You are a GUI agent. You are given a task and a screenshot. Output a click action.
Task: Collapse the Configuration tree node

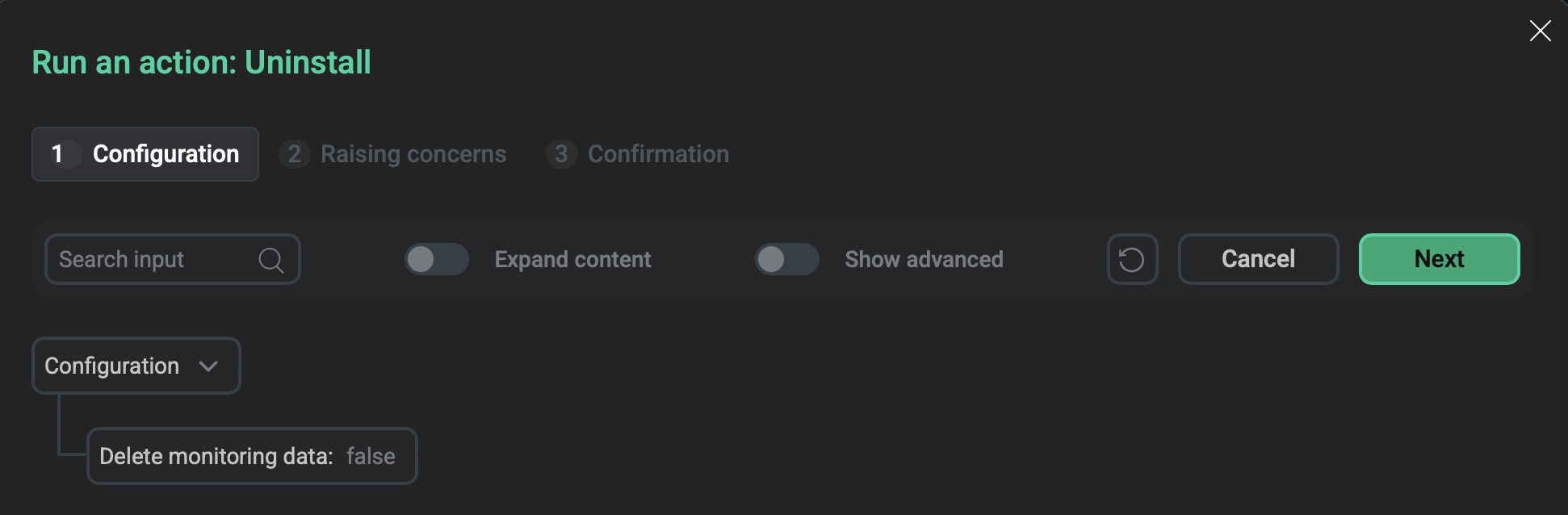point(113,366)
